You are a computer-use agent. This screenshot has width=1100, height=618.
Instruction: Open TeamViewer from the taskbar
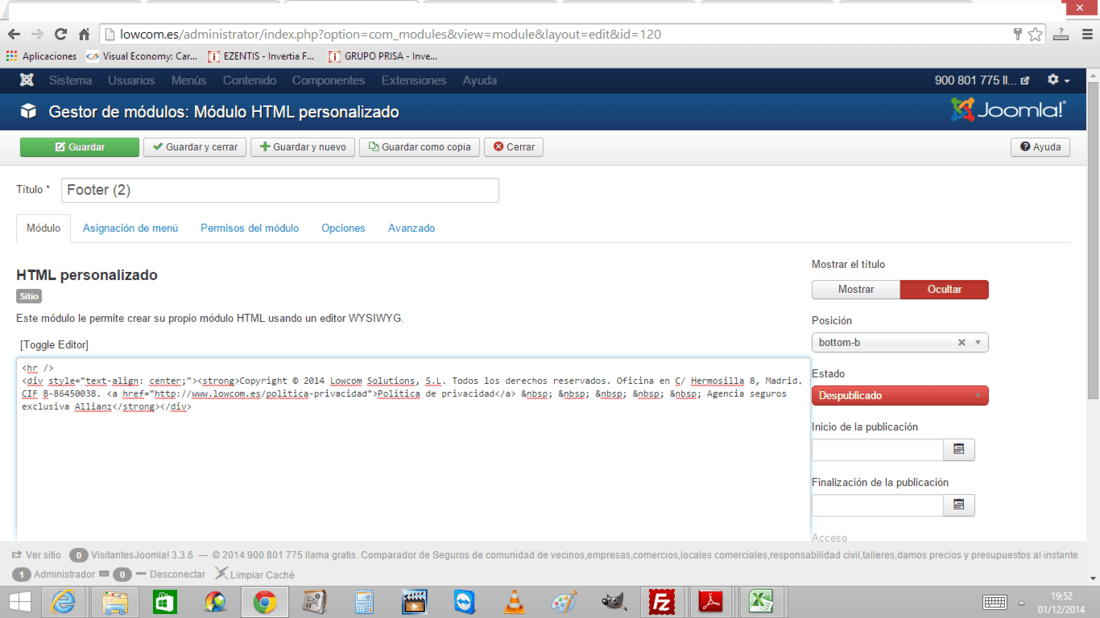(464, 602)
